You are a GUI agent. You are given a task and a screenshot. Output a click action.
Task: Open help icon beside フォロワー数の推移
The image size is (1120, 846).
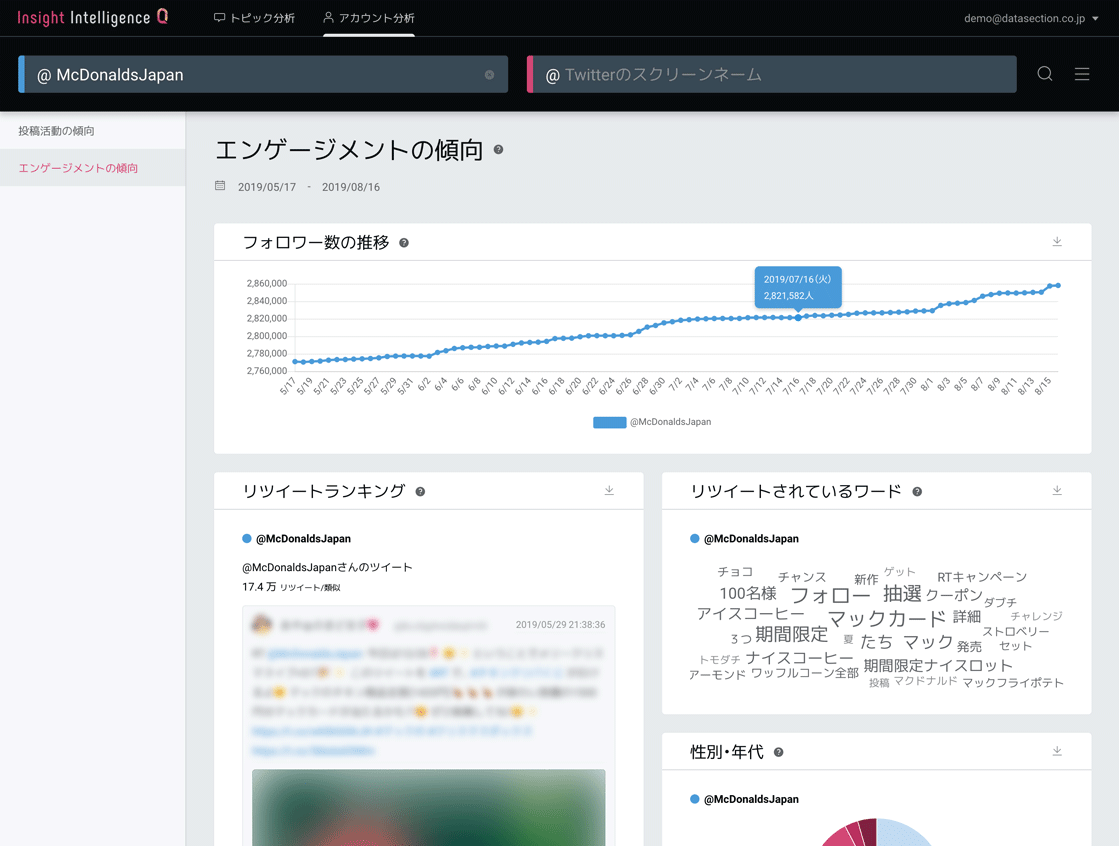404,243
